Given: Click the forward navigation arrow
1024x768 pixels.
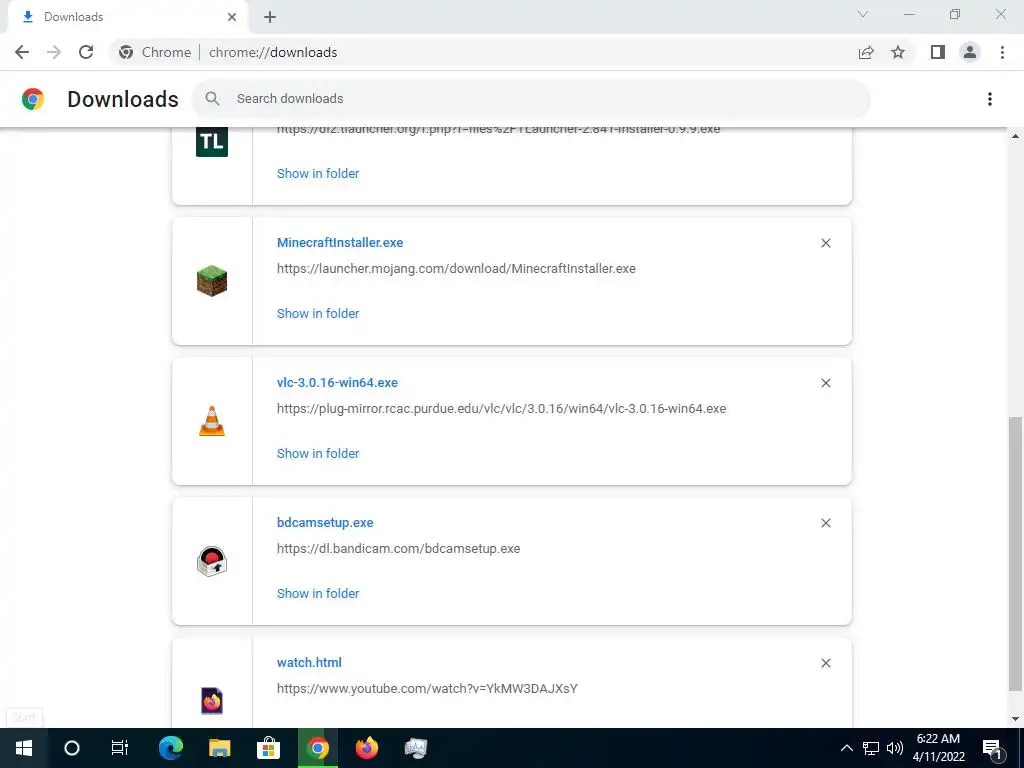Looking at the screenshot, I should click(54, 52).
